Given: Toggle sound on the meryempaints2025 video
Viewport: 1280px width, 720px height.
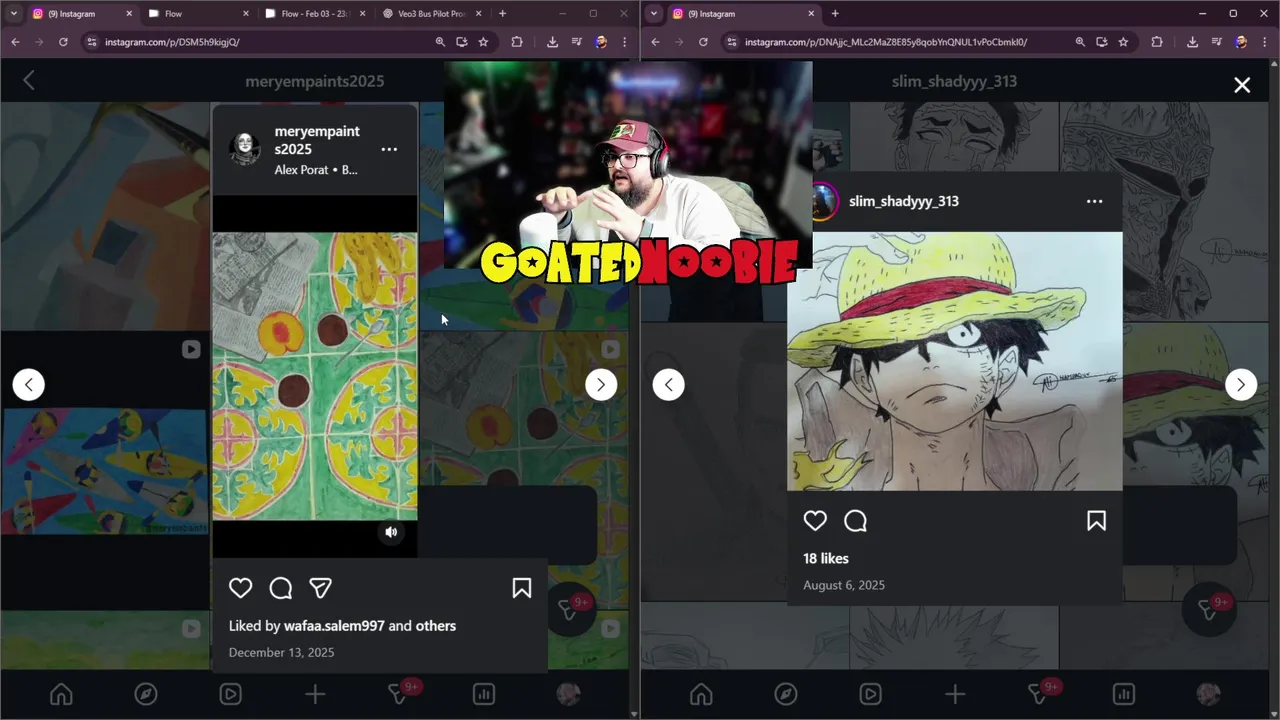Looking at the screenshot, I should click(x=391, y=532).
